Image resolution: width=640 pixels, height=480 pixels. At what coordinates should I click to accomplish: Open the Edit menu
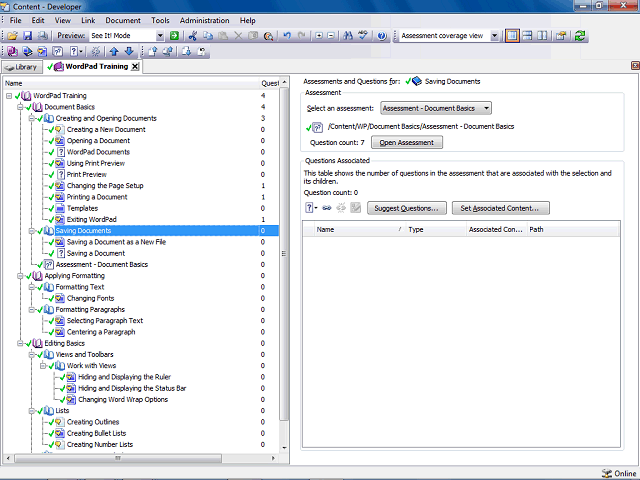[38, 20]
